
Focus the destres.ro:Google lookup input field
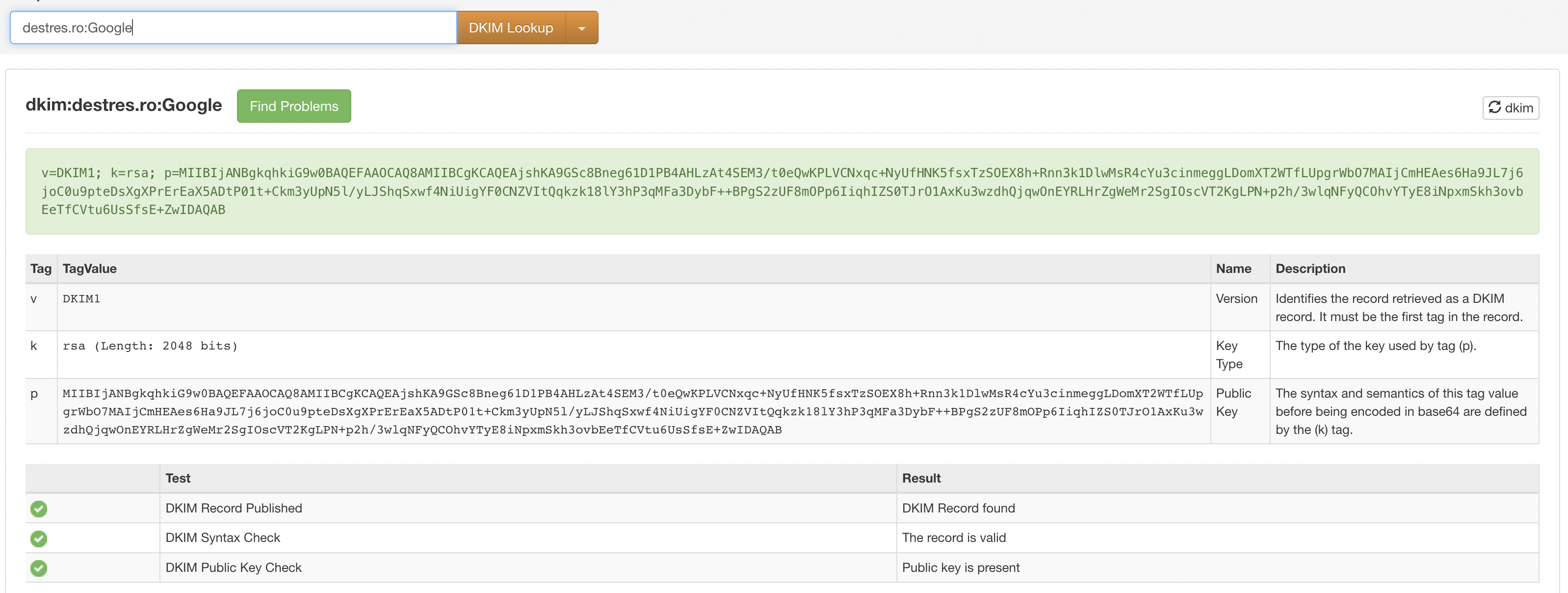point(233,27)
